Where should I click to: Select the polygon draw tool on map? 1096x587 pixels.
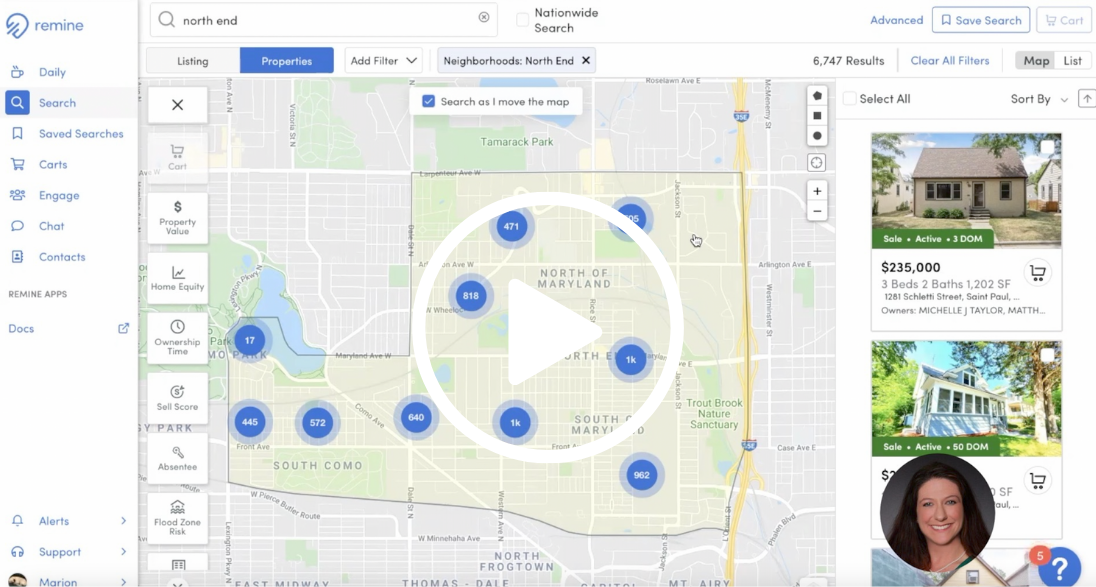tap(817, 96)
